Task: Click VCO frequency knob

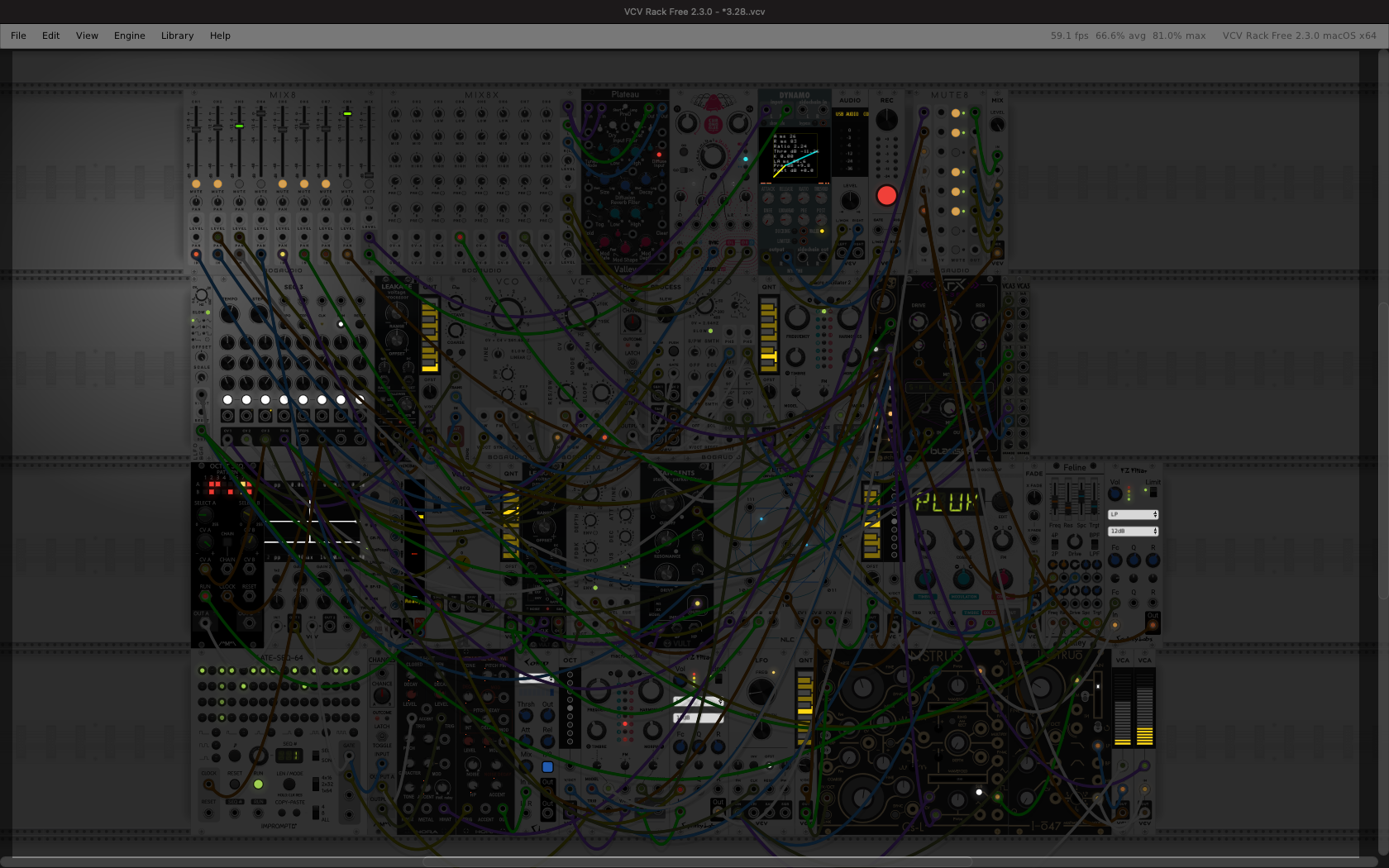Action: click(x=507, y=314)
